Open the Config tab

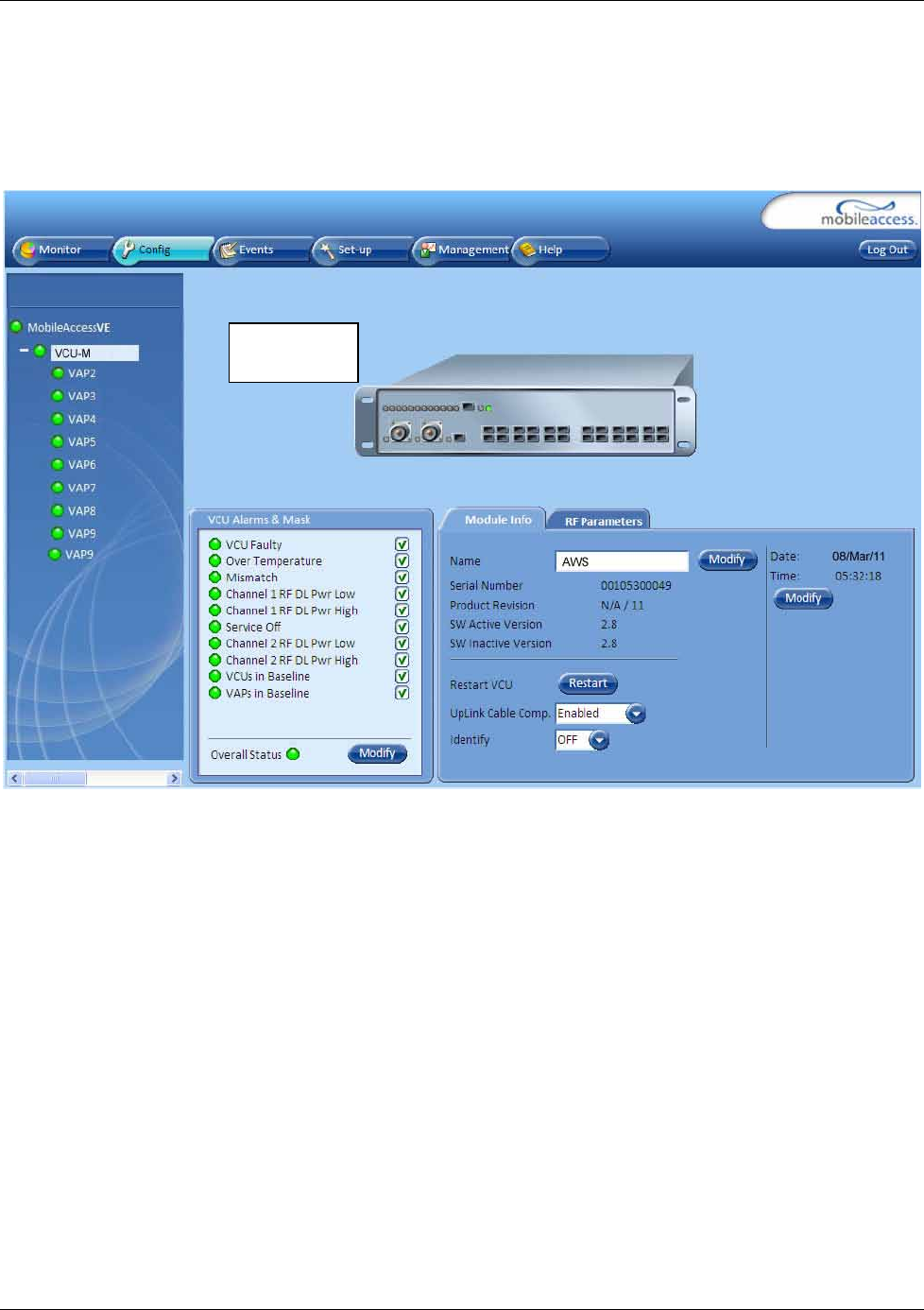[x=163, y=250]
